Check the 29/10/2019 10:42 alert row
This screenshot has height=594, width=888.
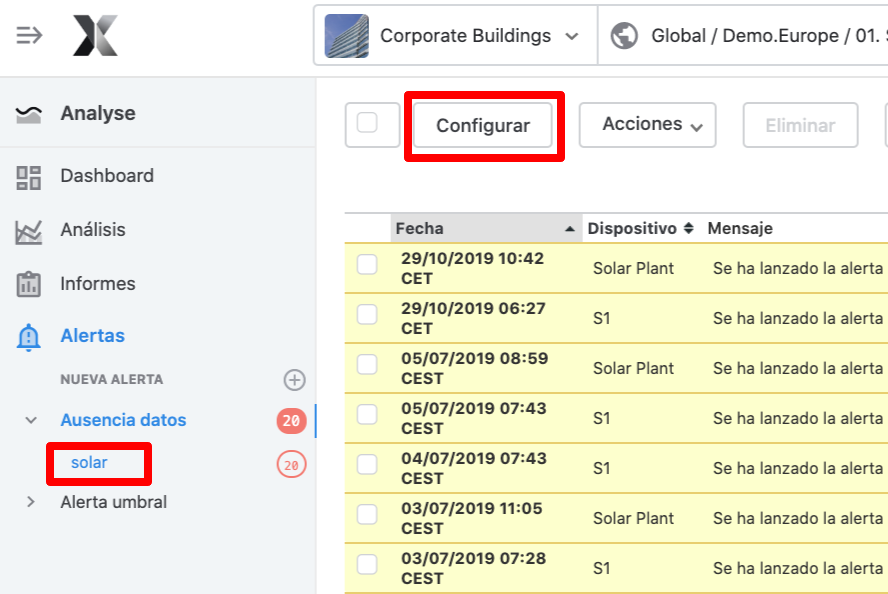click(367, 264)
